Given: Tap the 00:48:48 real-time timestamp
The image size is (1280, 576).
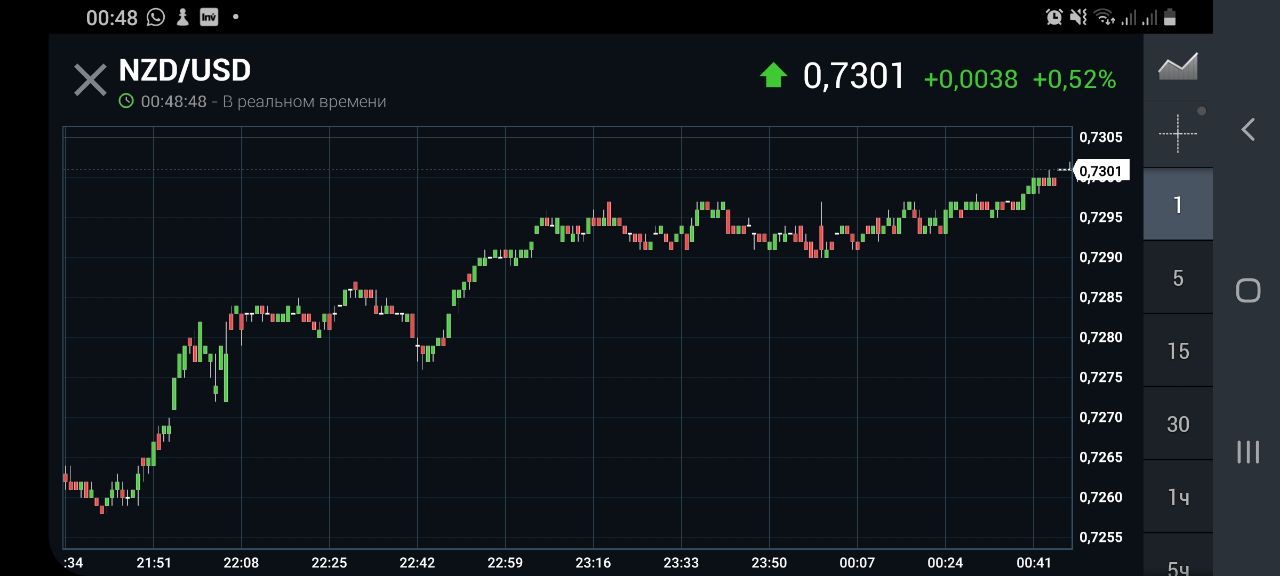Looking at the screenshot, I should point(173,101).
